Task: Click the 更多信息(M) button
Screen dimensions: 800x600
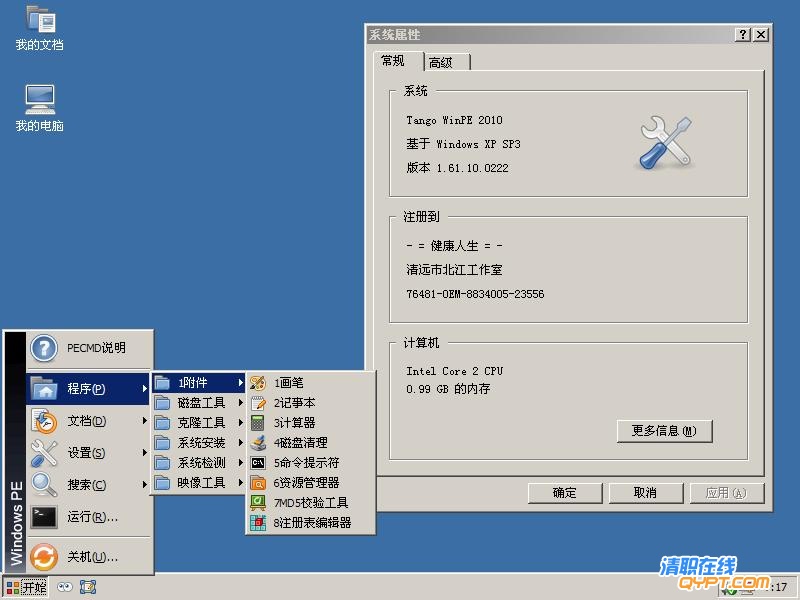Action: pos(664,431)
